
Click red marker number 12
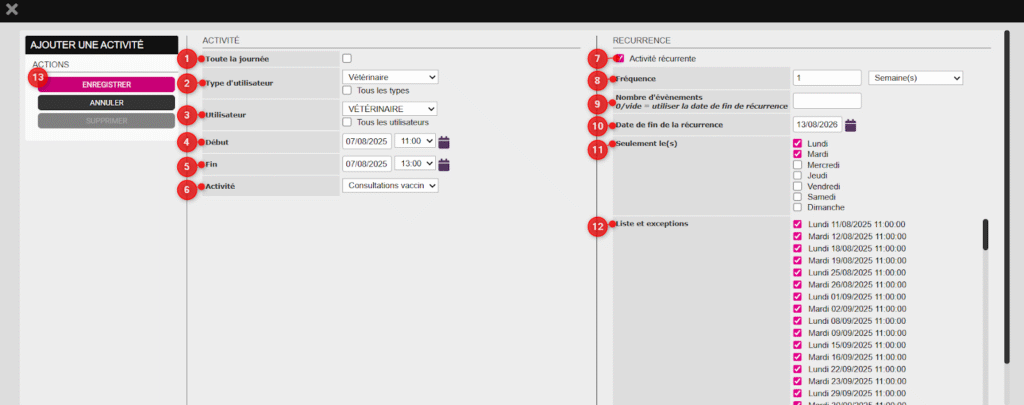pos(598,226)
